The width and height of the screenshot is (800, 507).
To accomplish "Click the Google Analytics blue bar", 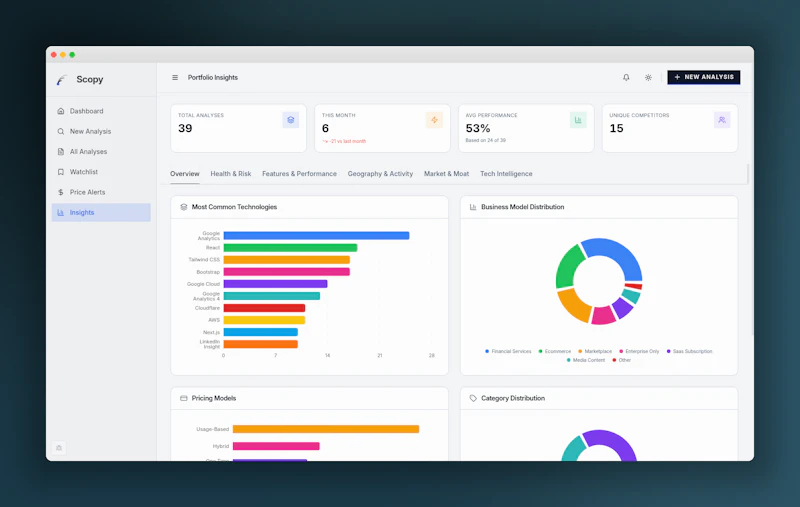I will [316, 236].
